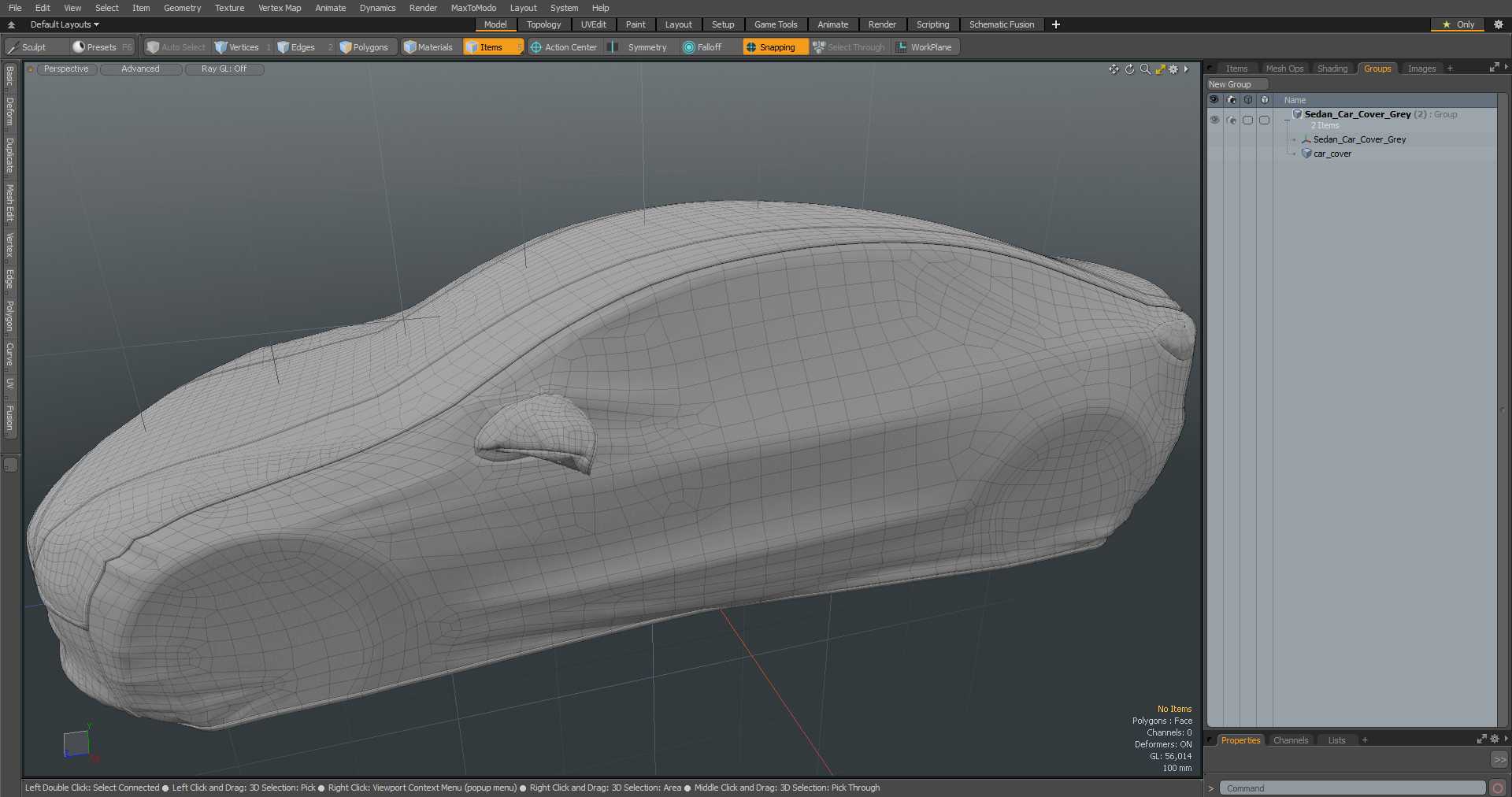Screen dimensions: 1512x797
Task: Click the Sedan_Car_Cover_Grey group cube icon
Action: click(1297, 114)
